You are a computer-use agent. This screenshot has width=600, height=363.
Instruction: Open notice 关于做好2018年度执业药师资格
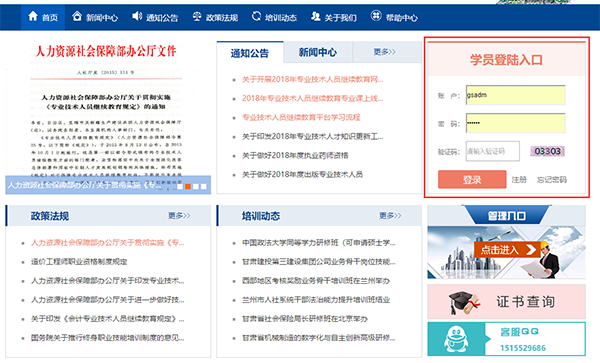coord(295,155)
